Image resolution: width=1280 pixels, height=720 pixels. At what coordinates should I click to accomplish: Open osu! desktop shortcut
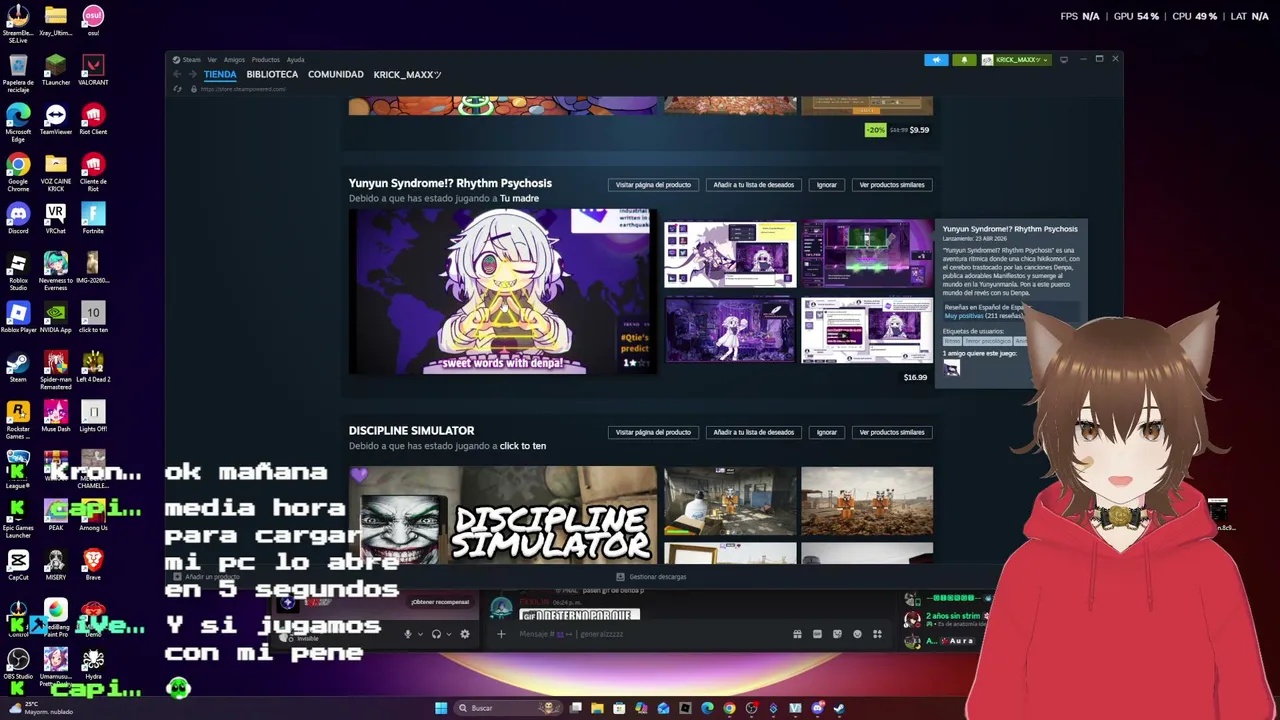pos(93,22)
